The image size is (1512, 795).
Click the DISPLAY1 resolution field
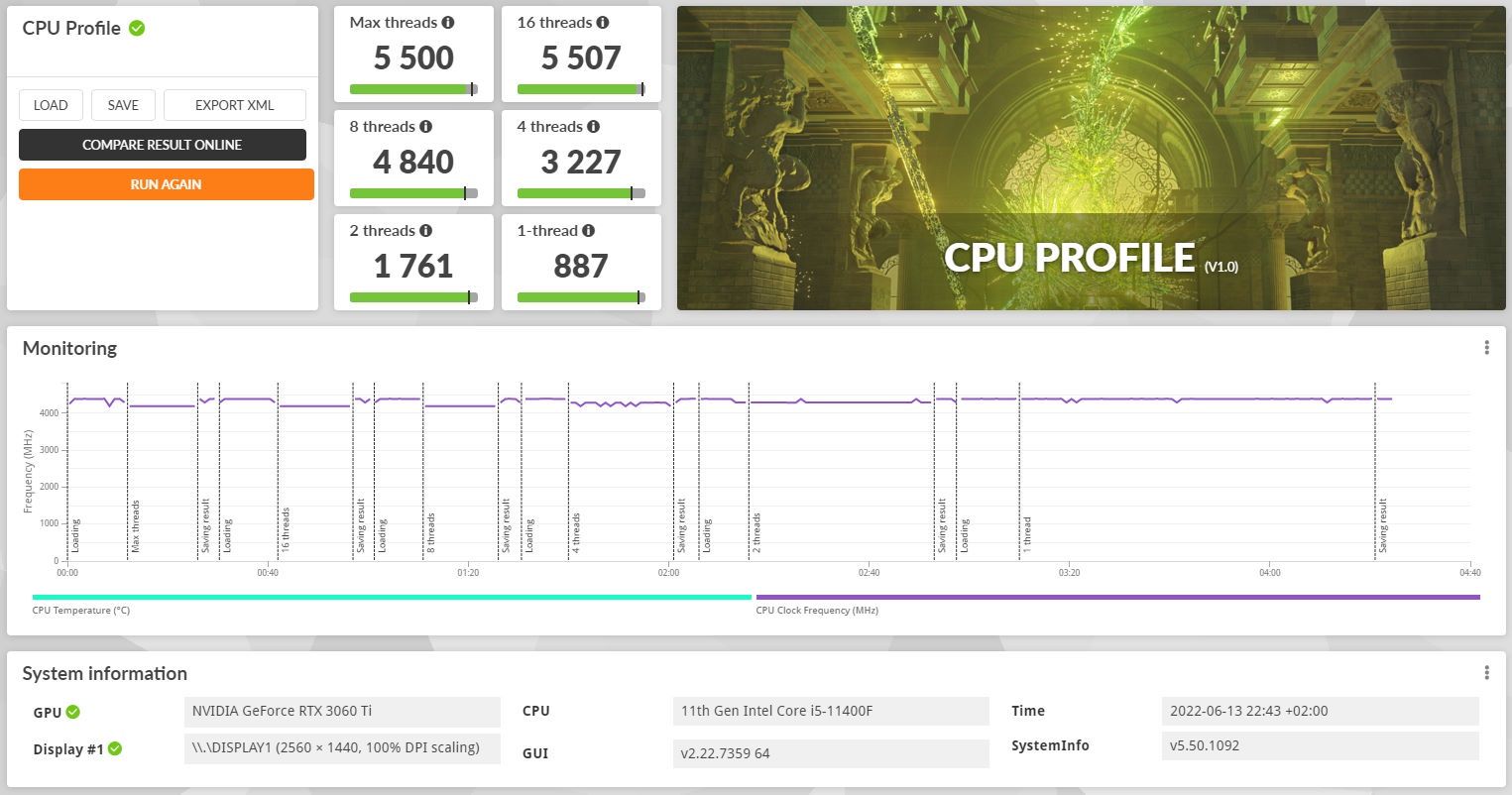[343, 747]
